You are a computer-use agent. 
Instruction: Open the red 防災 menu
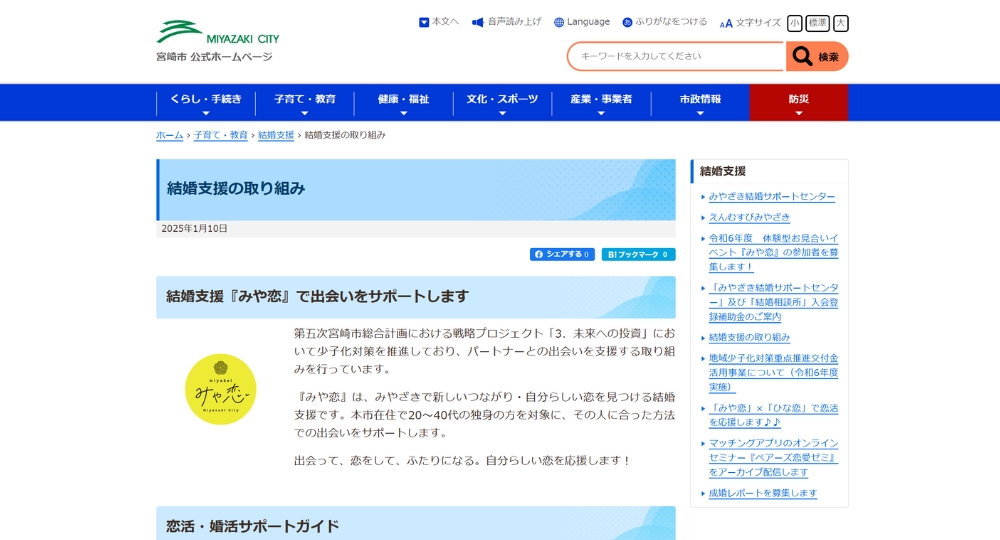coord(798,103)
